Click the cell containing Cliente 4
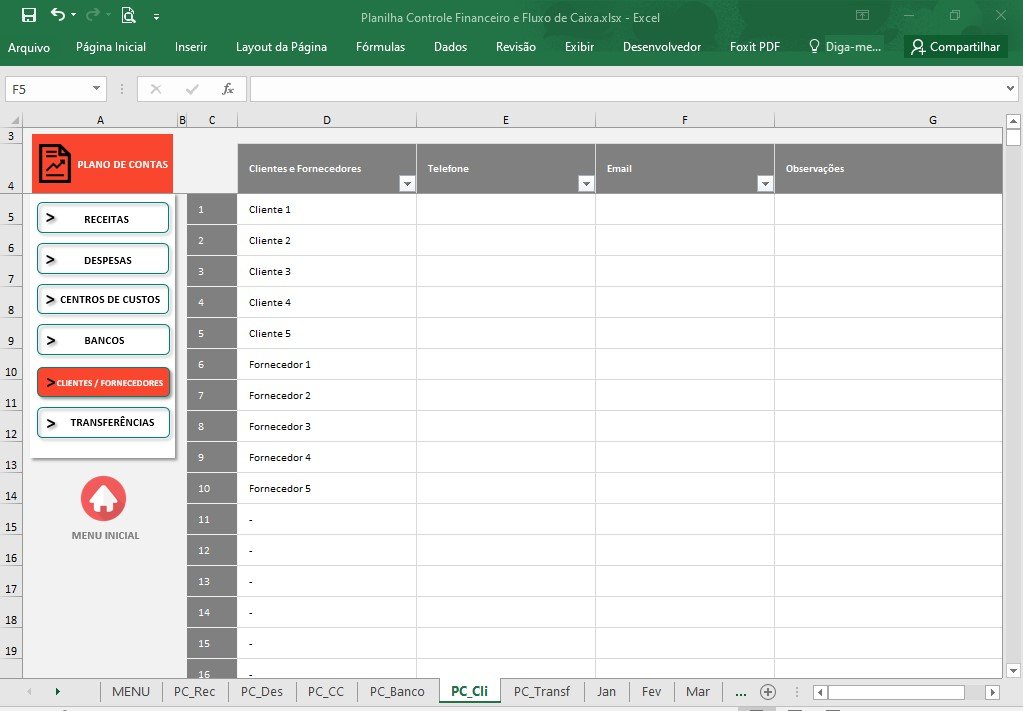This screenshot has height=711, width=1023. point(327,303)
